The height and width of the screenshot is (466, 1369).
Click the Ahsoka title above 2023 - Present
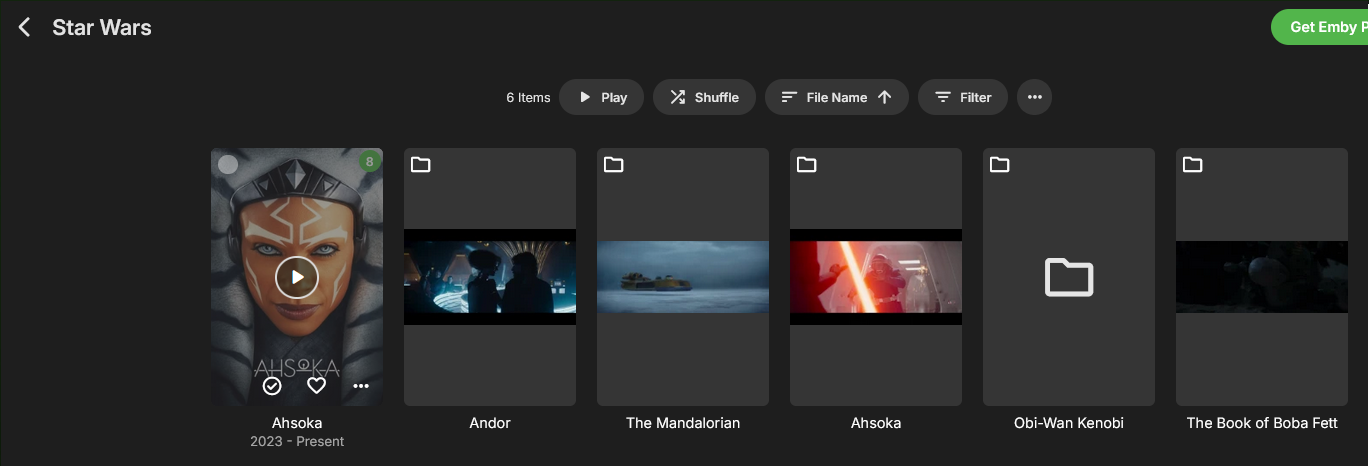(297, 423)
